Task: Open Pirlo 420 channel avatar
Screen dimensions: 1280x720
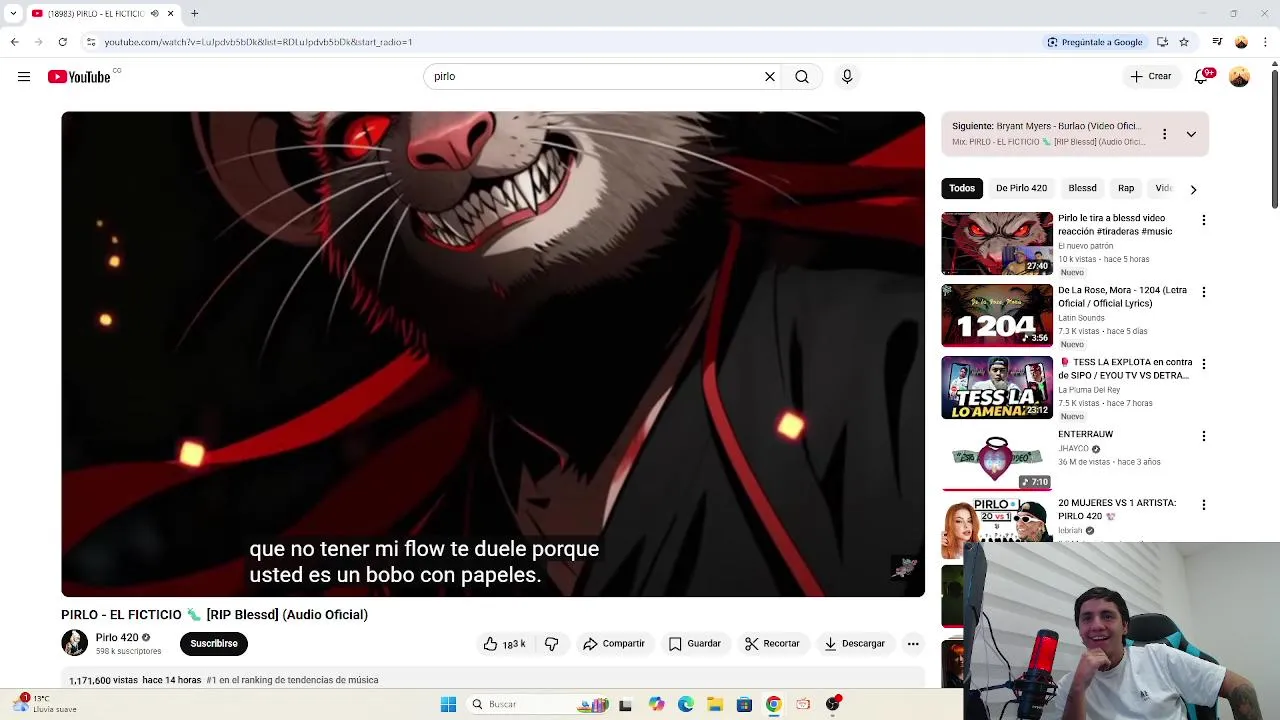Action: coord(75,643)
